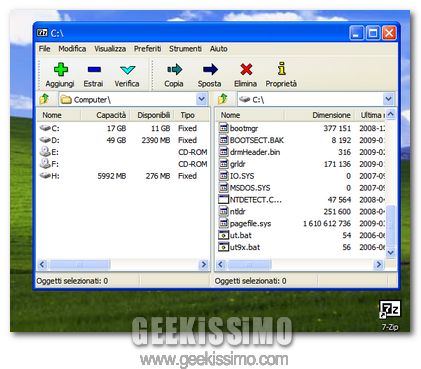Select the drmHeader.bin file icon
Screen dimensions: 421x369
coord(223,152)
